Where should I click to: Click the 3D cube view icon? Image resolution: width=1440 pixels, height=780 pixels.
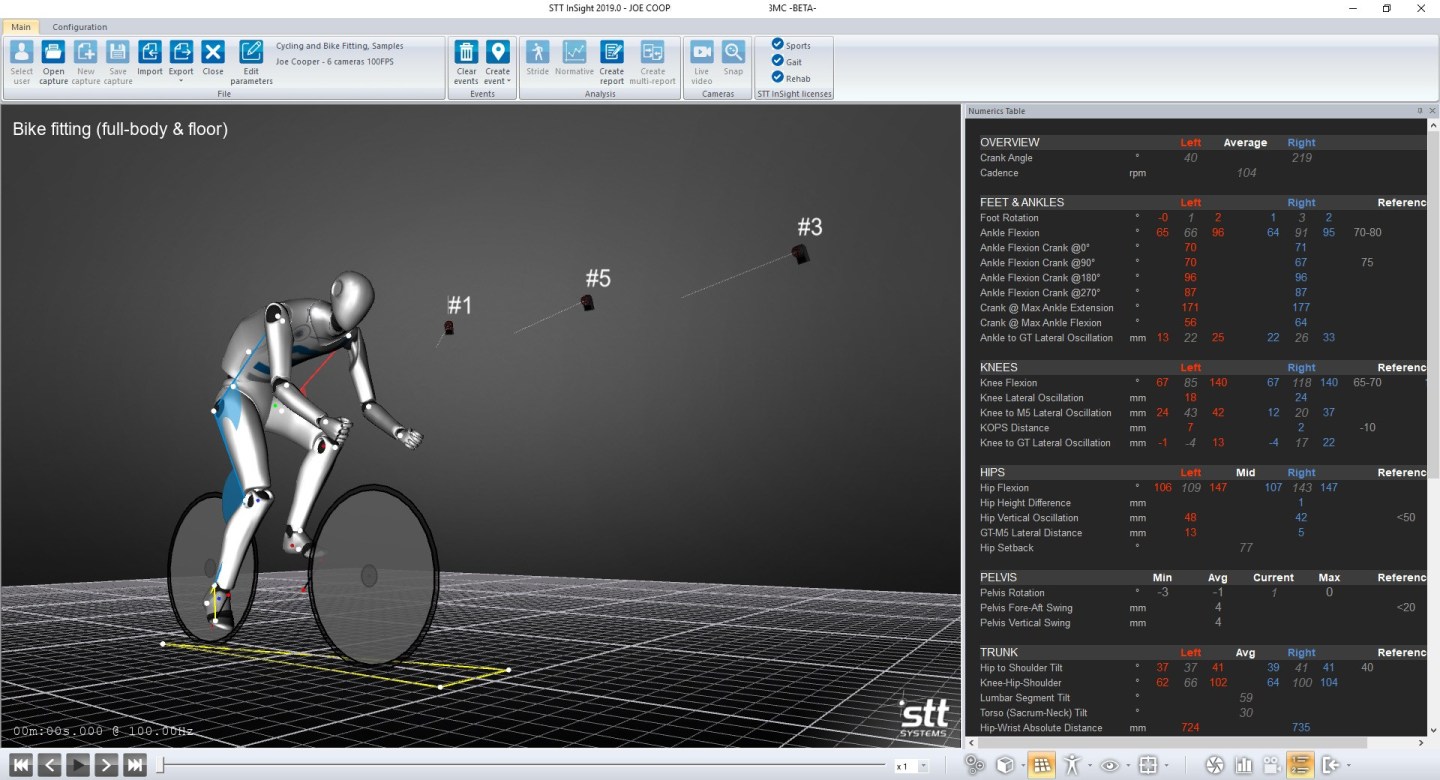point(1005,765)
